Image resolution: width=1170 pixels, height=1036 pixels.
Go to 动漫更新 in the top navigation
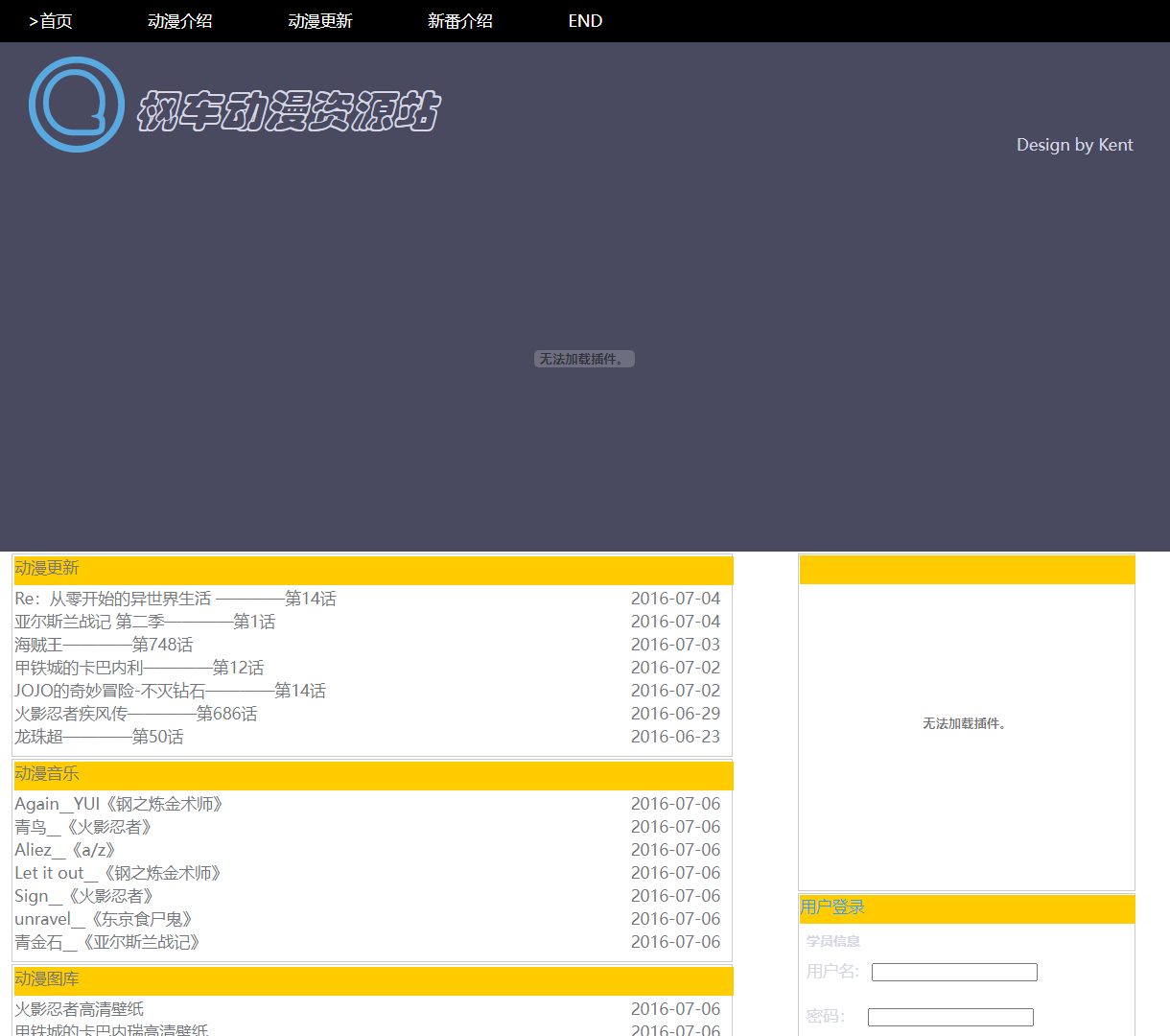pyautogui.click(x=320, y=21)
